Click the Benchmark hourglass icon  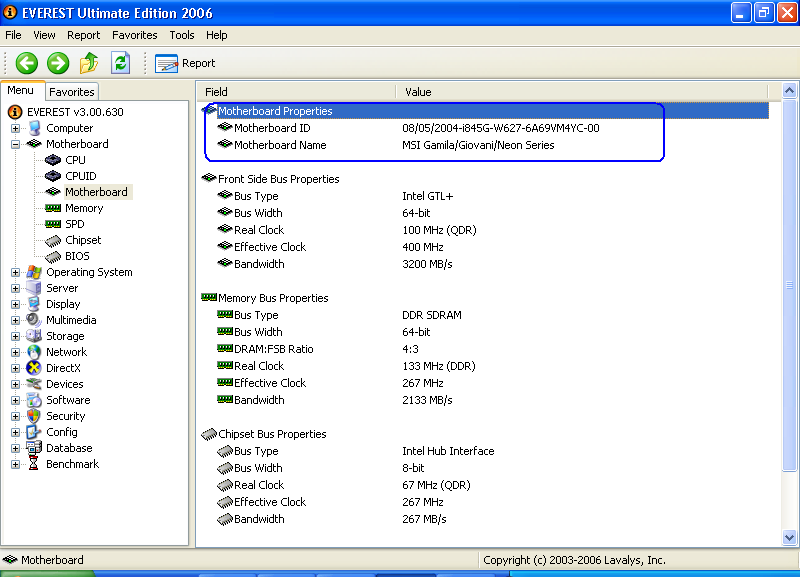pyautogui.click(x=34, y=464)
